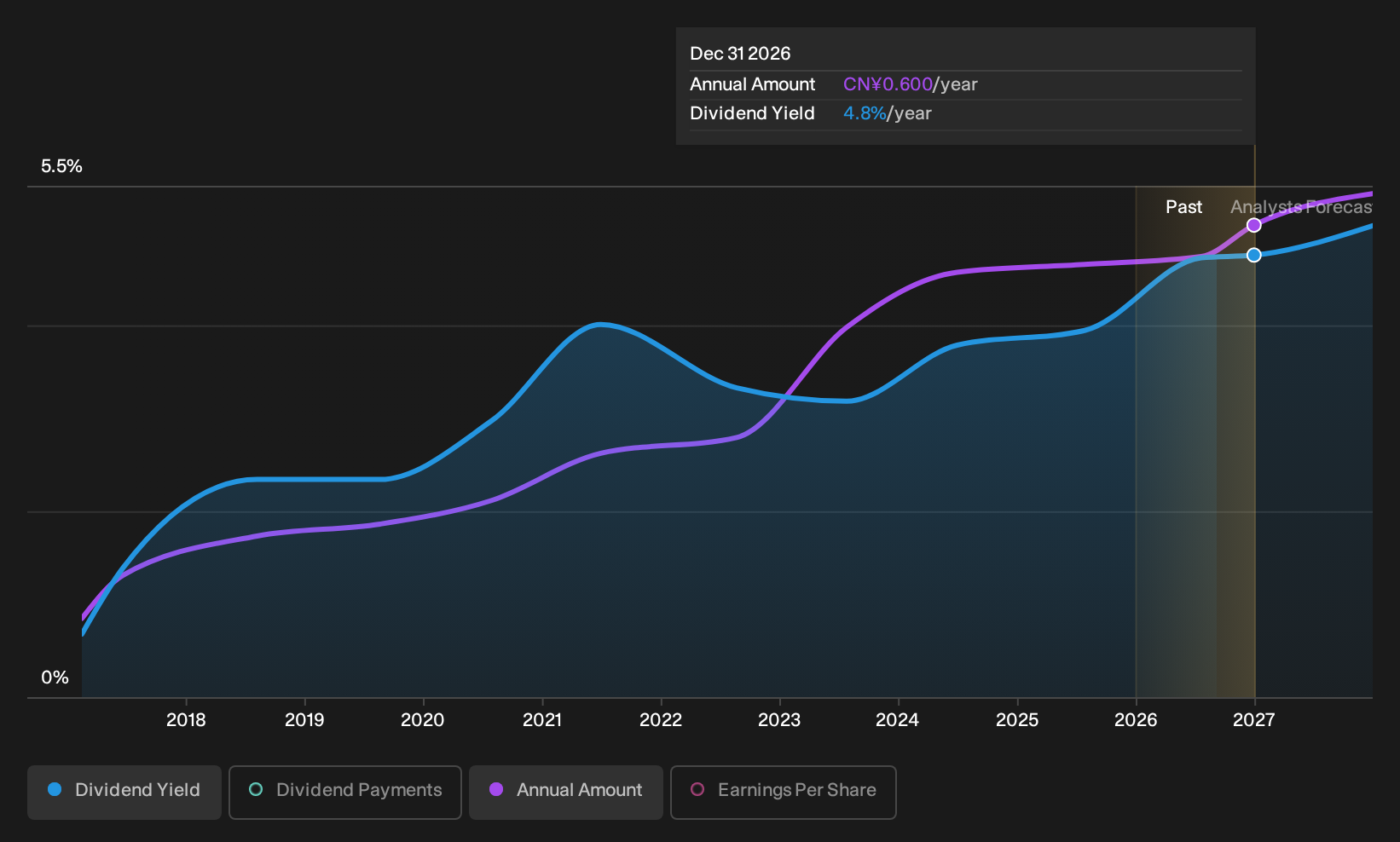1400x842 pixels.
Task: Click the 4.8% dividend yield tooltip value
Action: (865, 113)
